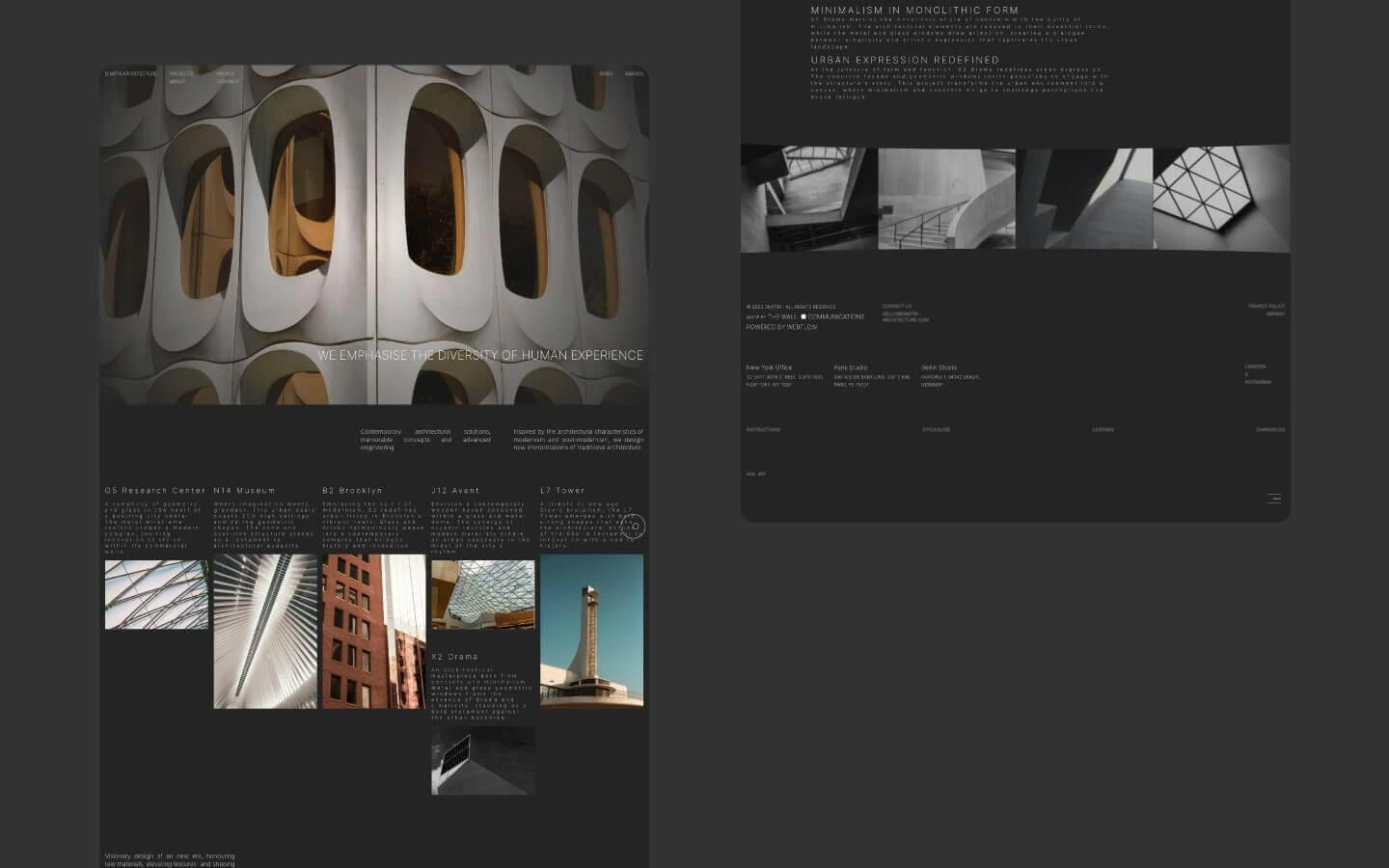
Task: Select the X2 Drama dark concrete thumbnail
Action: tap(482, 760)
